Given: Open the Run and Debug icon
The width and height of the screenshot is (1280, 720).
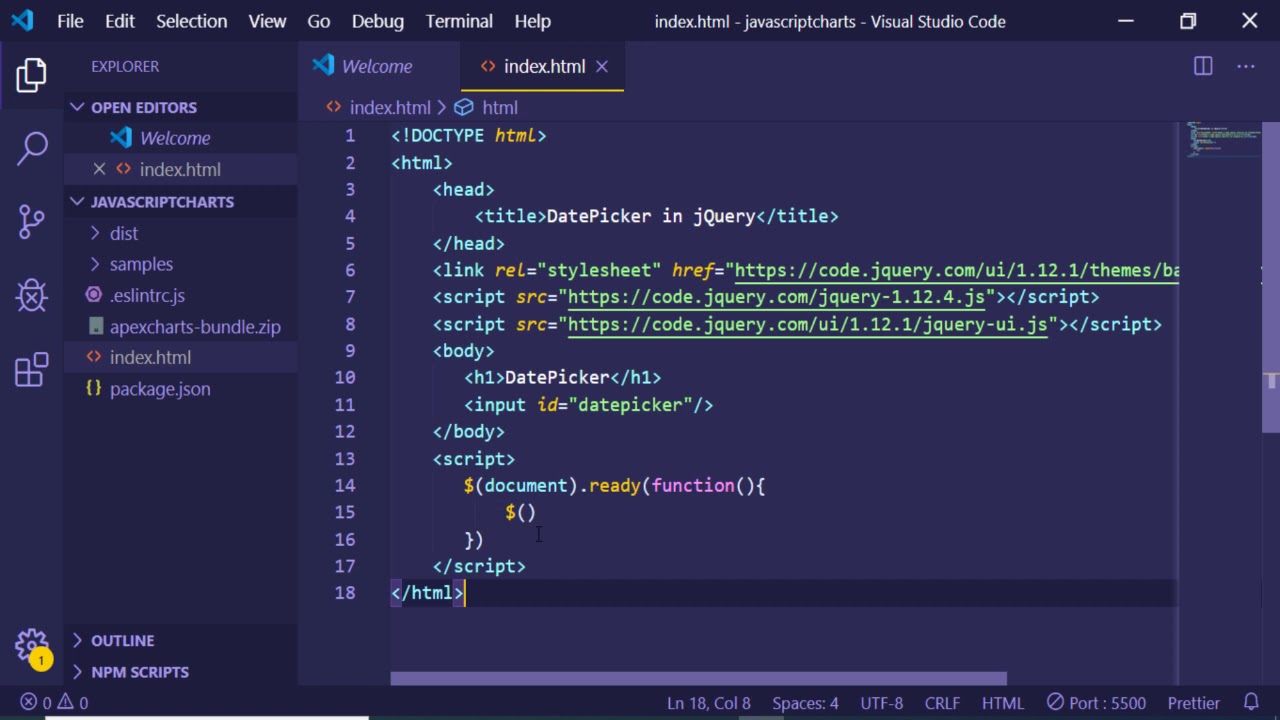Looking at the screenshot, I should click(32, 295).
